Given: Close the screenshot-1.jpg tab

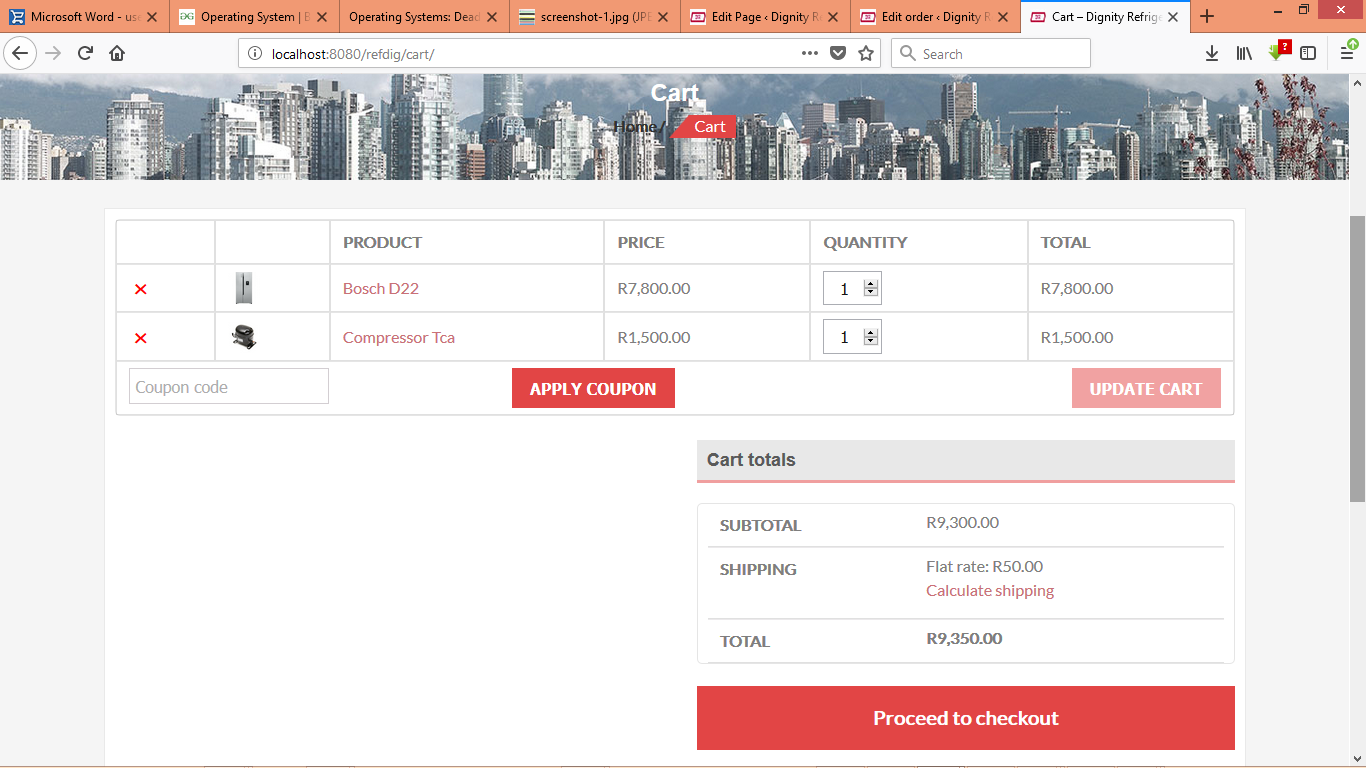Looking at the screenshot, I should pyautogui.click(x=663, y=17).
